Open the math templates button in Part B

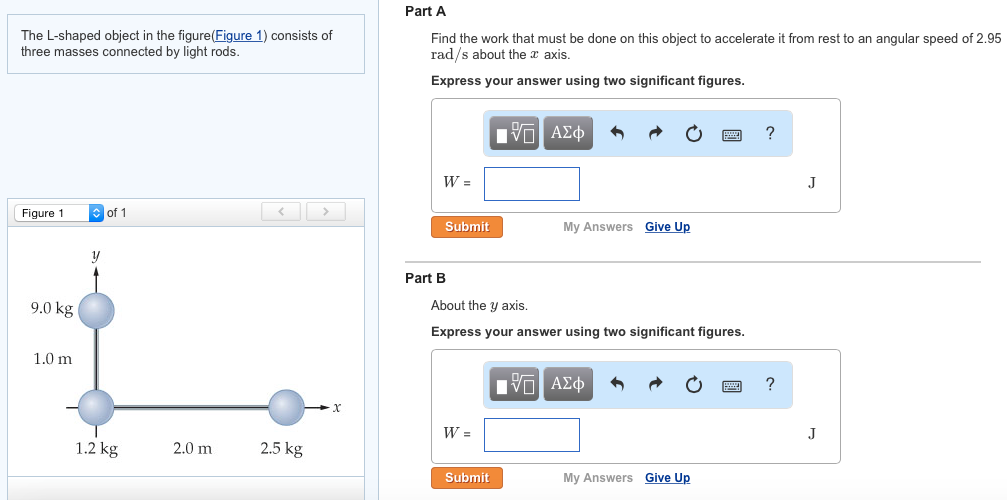click(516, 384)
